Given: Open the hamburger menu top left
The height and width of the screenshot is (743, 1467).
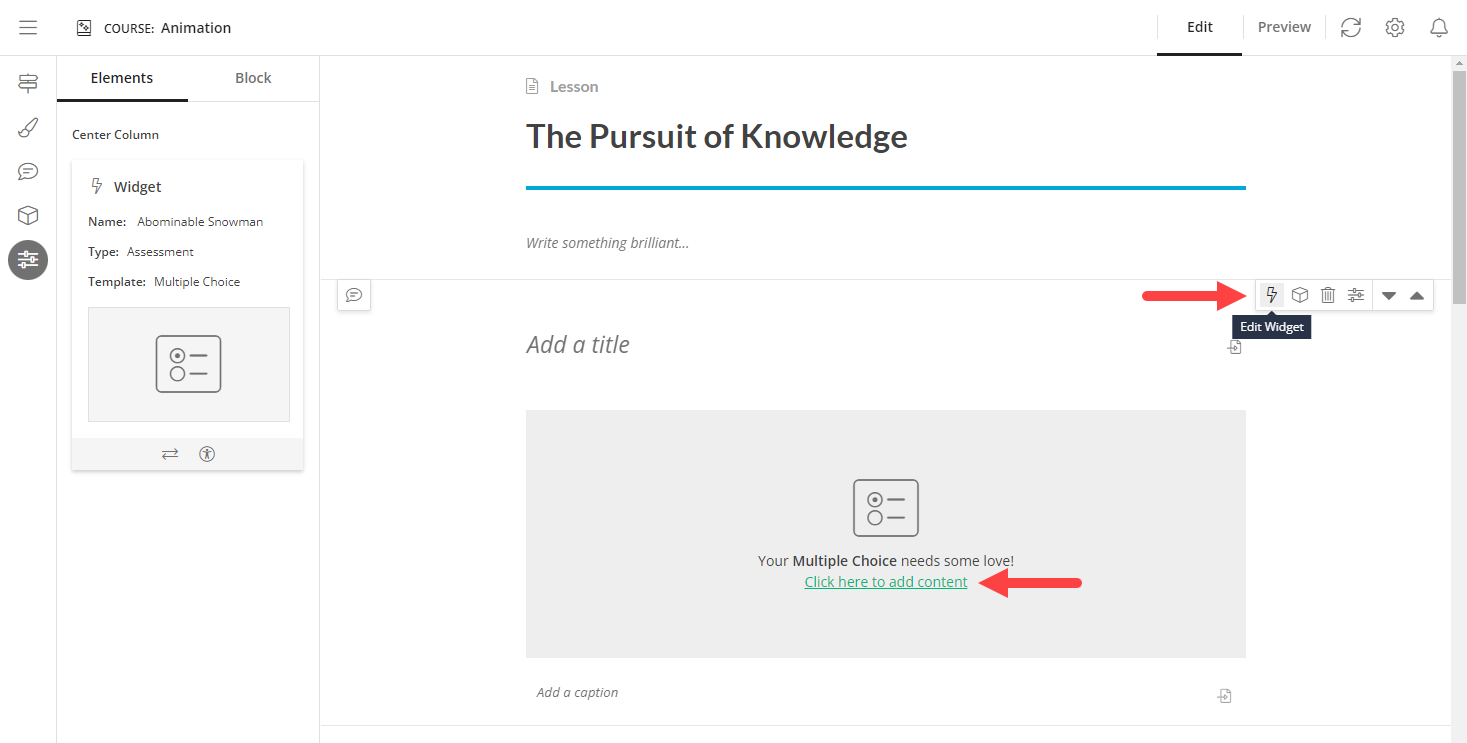Looking at the screenshot, I should point(28,27).
